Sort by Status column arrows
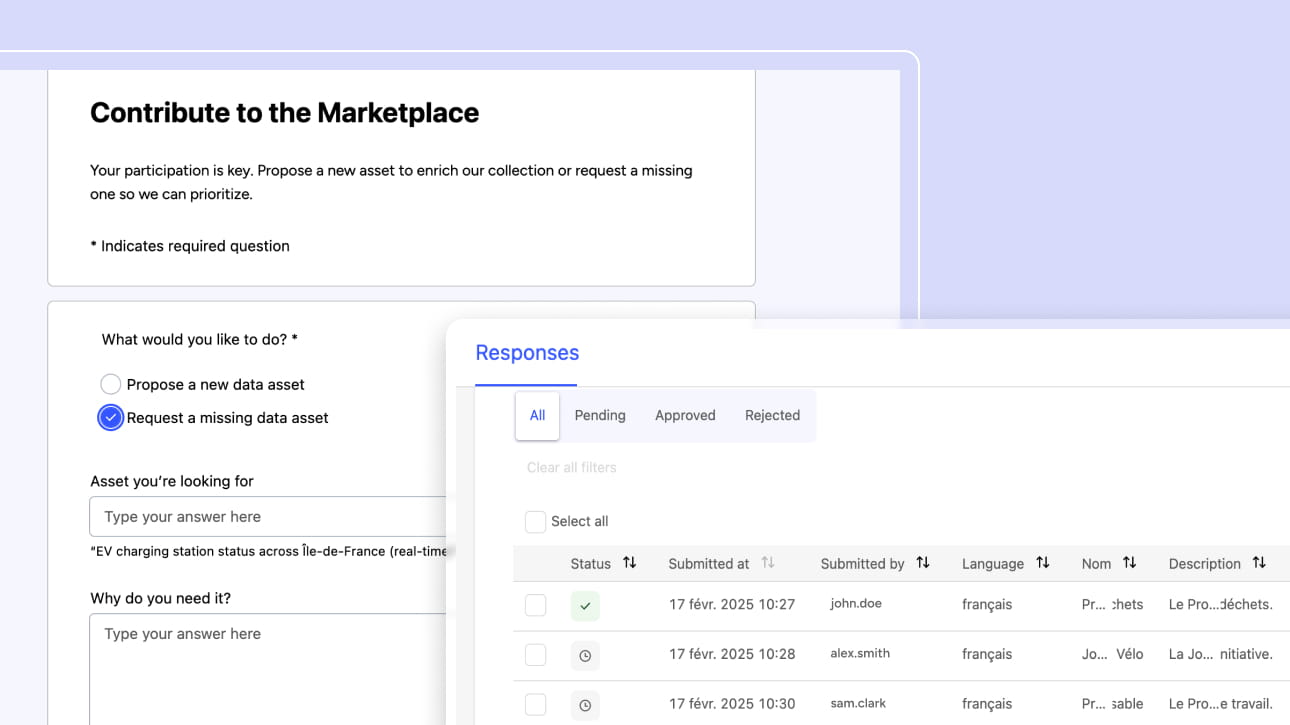The image size is (1290, 725). 629,563
